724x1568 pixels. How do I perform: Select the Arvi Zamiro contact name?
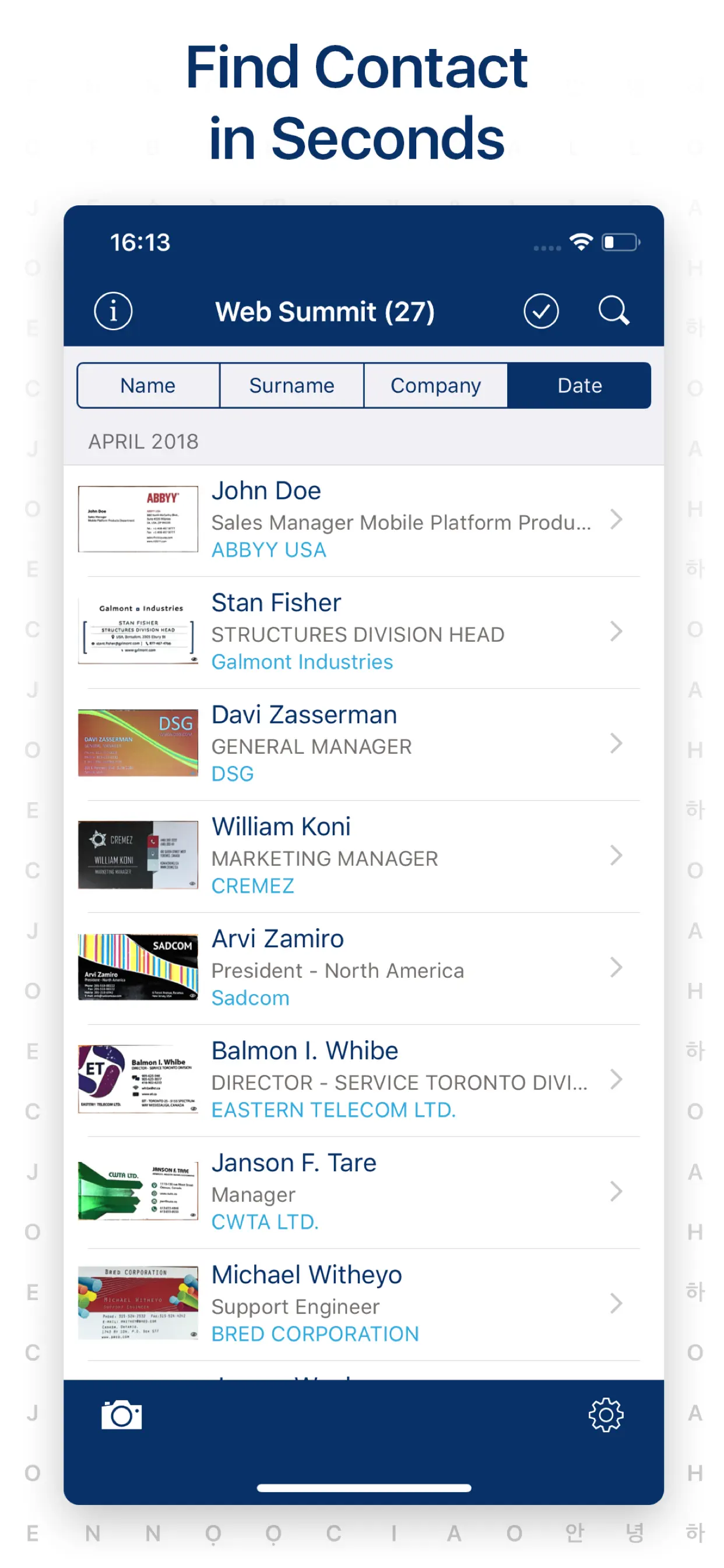(278, 939)
